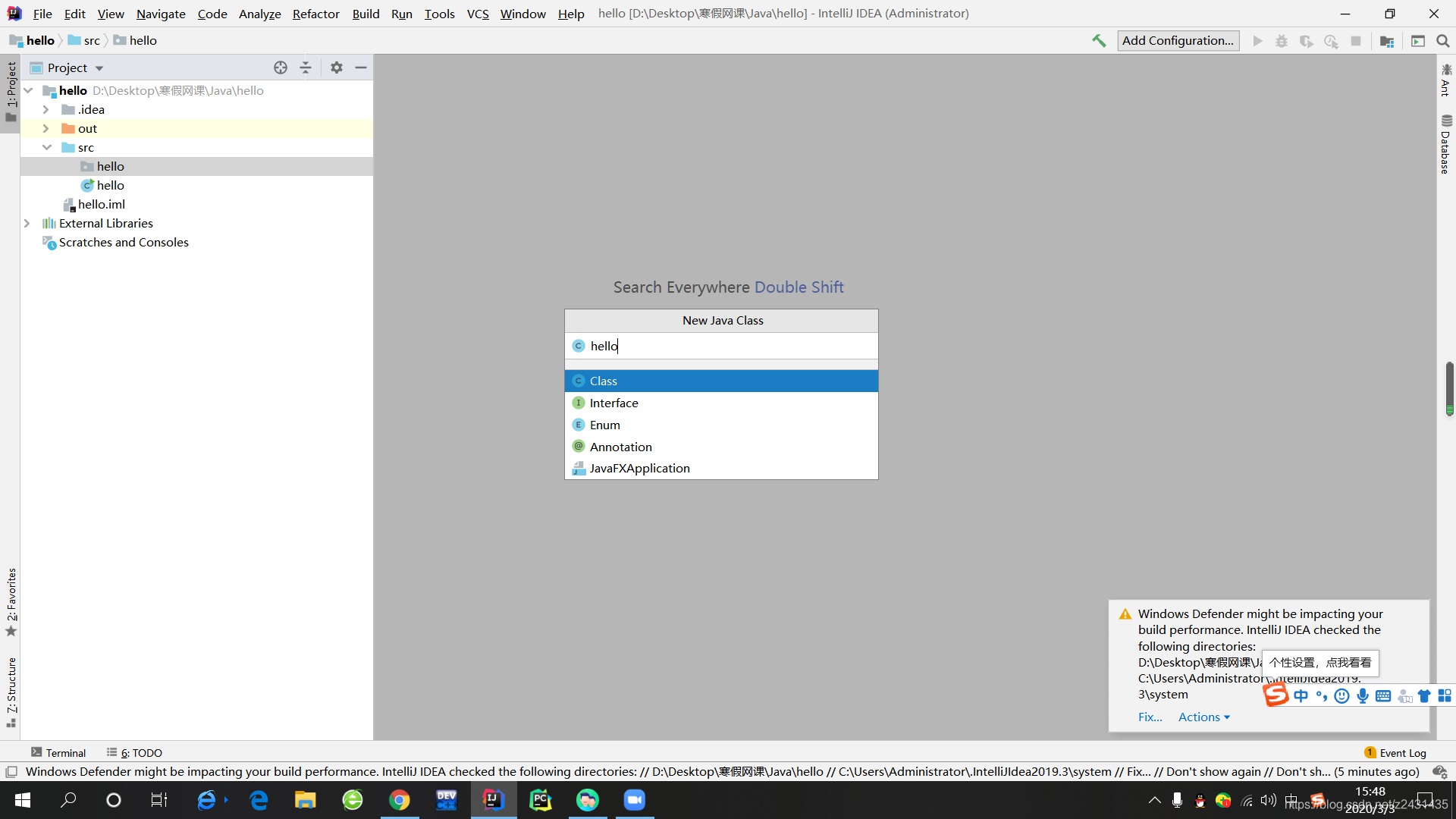Open Dev-C++ from taskbar
This screenshot has height=819, width=1456.
(x=446, y=800)
